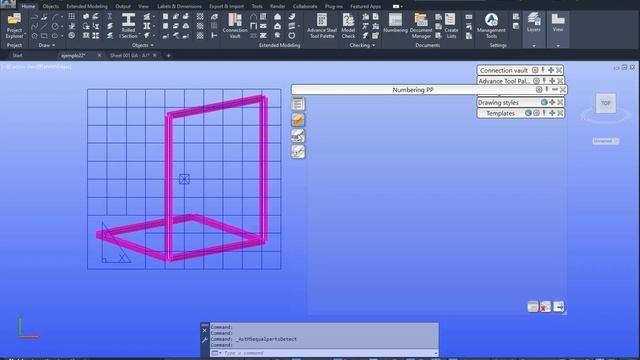Select the Circle draw tool
640x360 pixels.
[55, 26]
